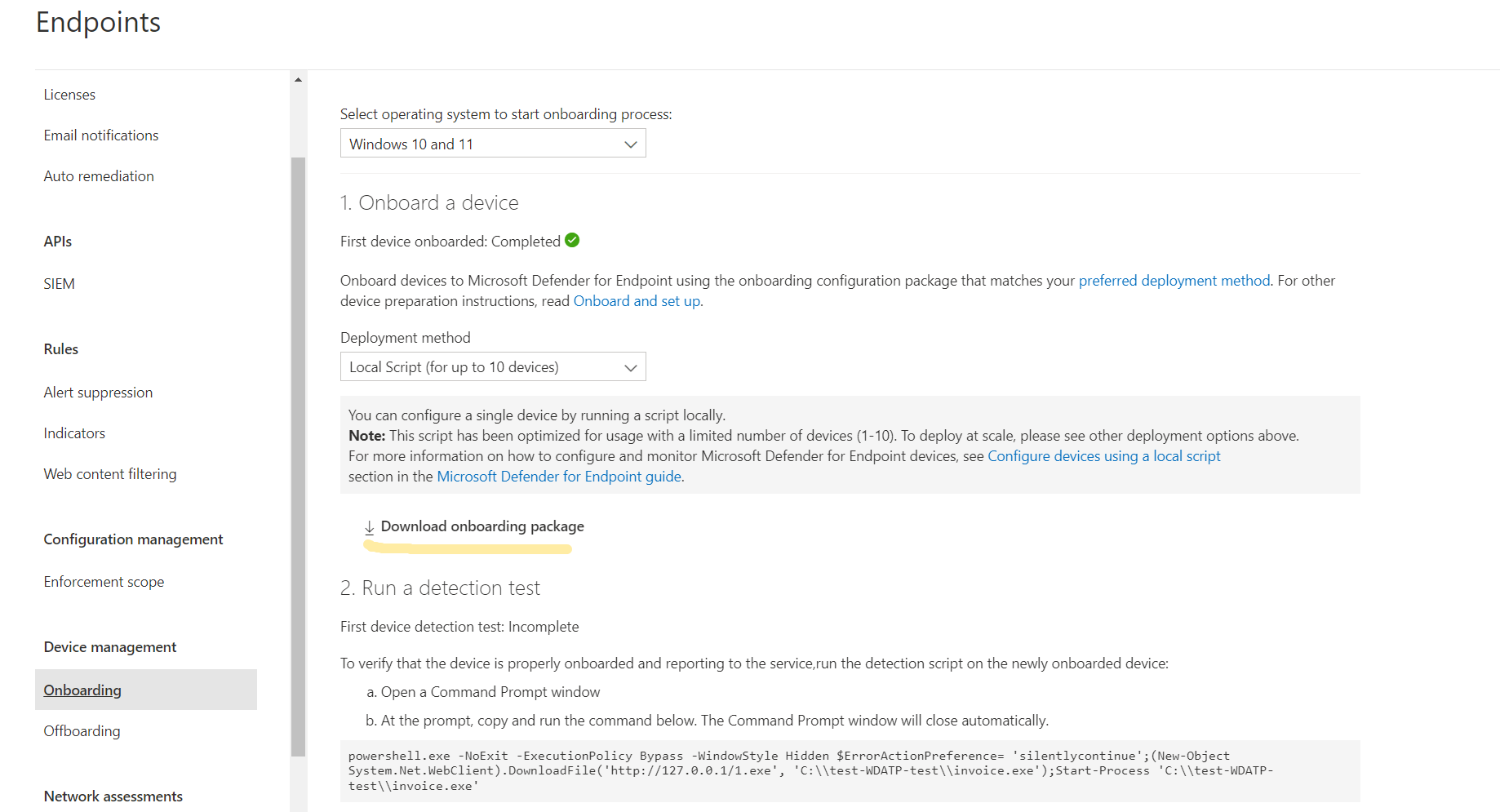This screenshot has width=1500, height=812.
Task: Click the '1. Onboard a device' heading
Action: pyautogui.click(x=429, y=202)
